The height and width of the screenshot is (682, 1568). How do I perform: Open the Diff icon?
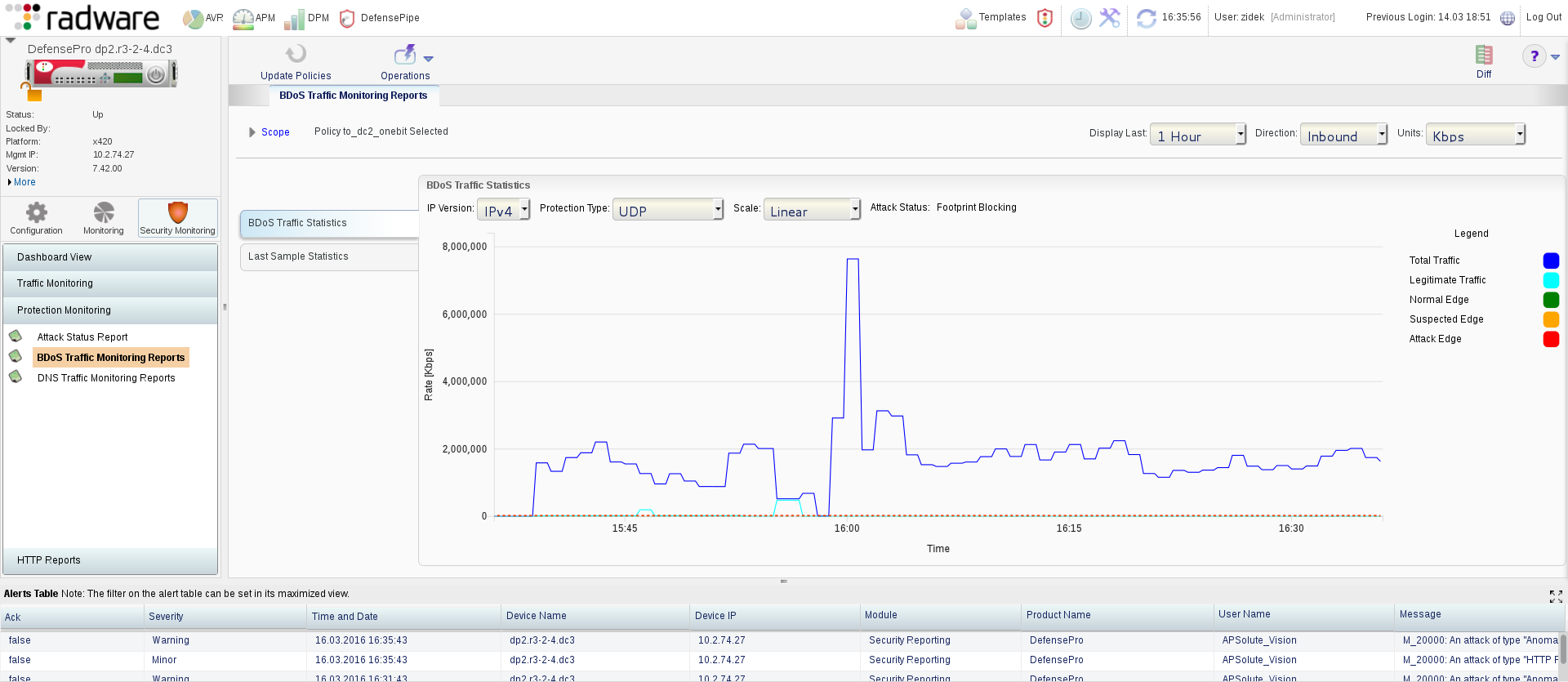coord(1484,55)
